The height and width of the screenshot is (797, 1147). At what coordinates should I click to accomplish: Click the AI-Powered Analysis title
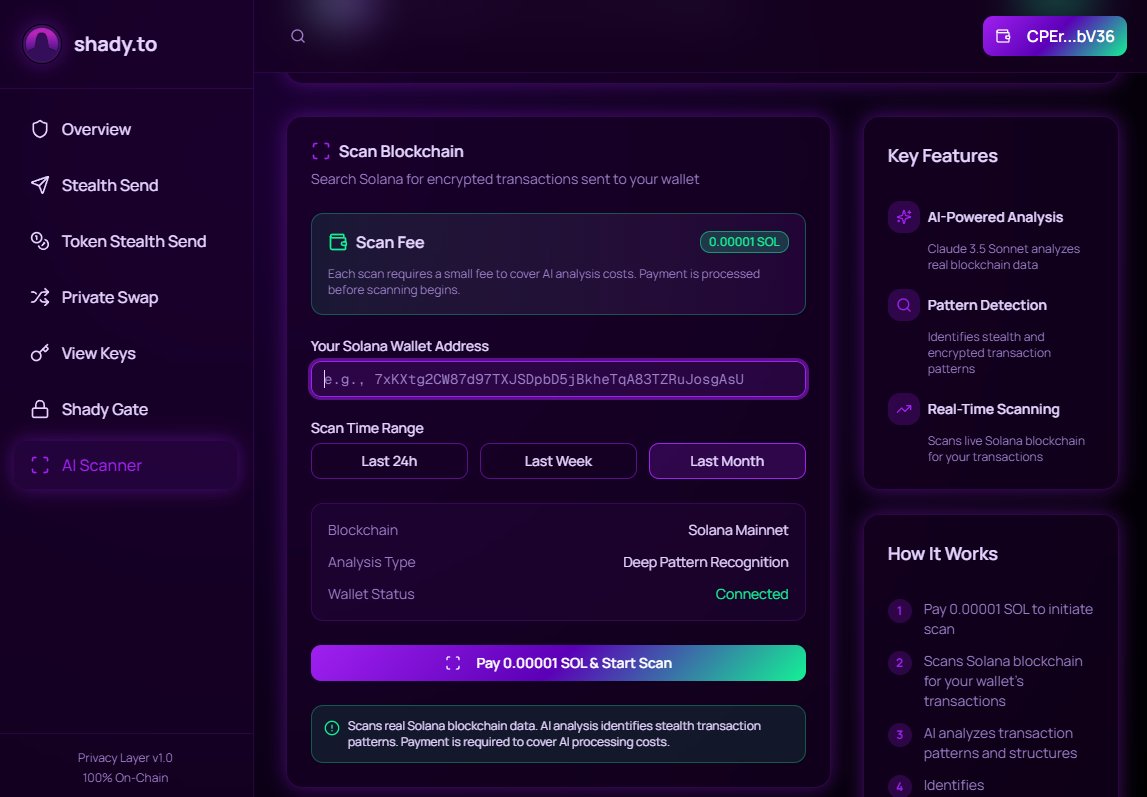(995, 217)
